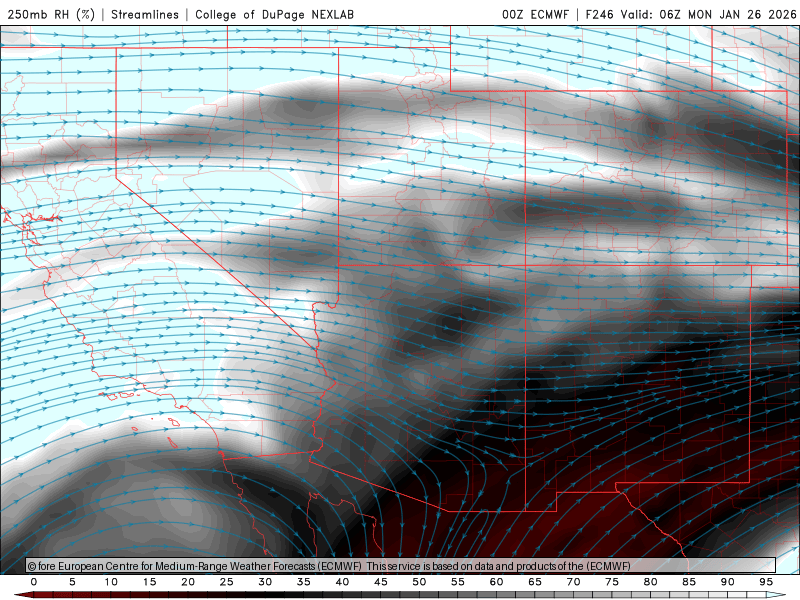Click 'Valid: 06Z MON JAN 26 2026' text
The width and height of the screenshot is (800, 600).
708,14
